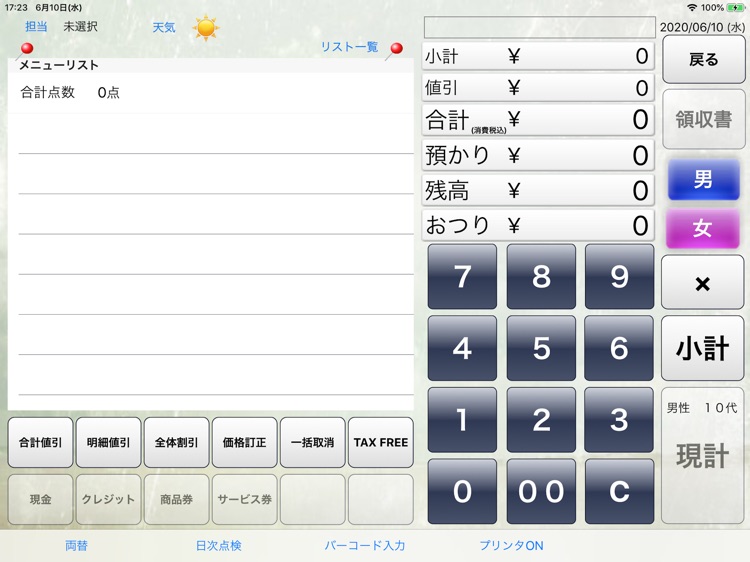Open リスト一覧 list overview

[x=349, y=46]
